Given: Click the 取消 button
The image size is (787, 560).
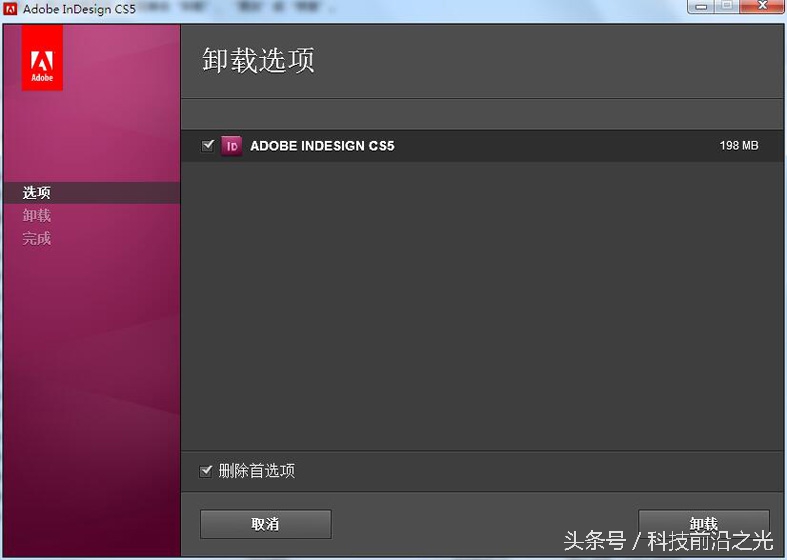Looking at the screenshot, I should pos(266,524).
